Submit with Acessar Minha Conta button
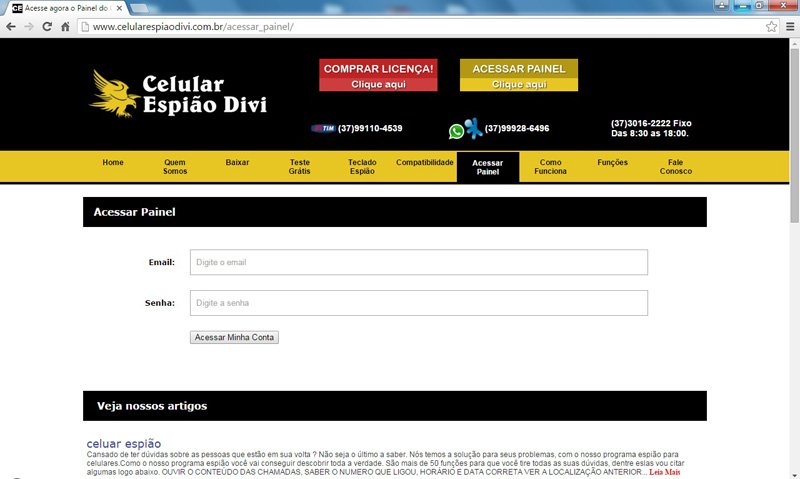The width and height of the screenshot is (800, 479). pos(234,338)
